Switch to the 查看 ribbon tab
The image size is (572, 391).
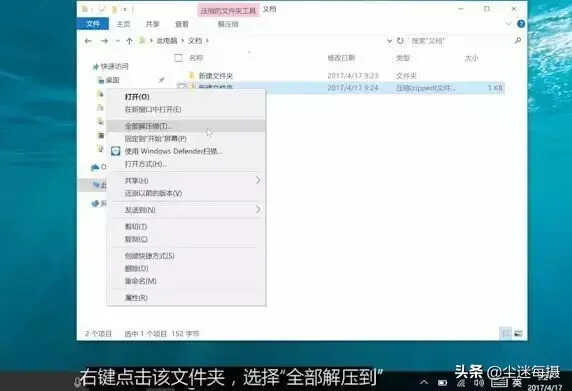pyautogui.click(x=182, y=24)
